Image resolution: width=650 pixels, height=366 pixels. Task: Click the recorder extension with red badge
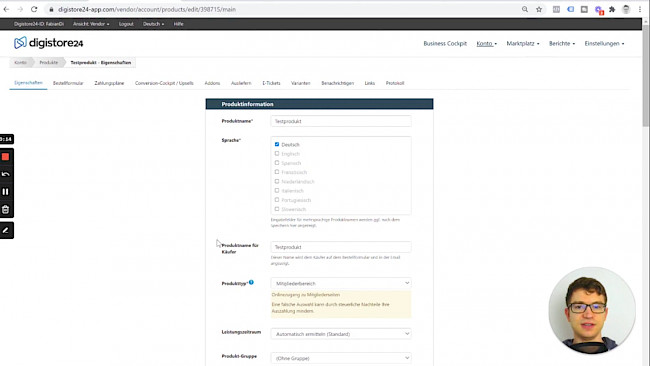point(599,10)
